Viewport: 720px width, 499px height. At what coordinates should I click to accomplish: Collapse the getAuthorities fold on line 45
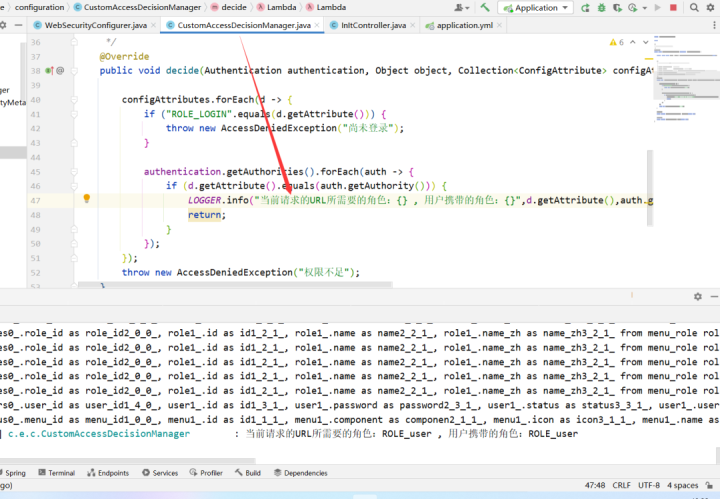(74, 172)
